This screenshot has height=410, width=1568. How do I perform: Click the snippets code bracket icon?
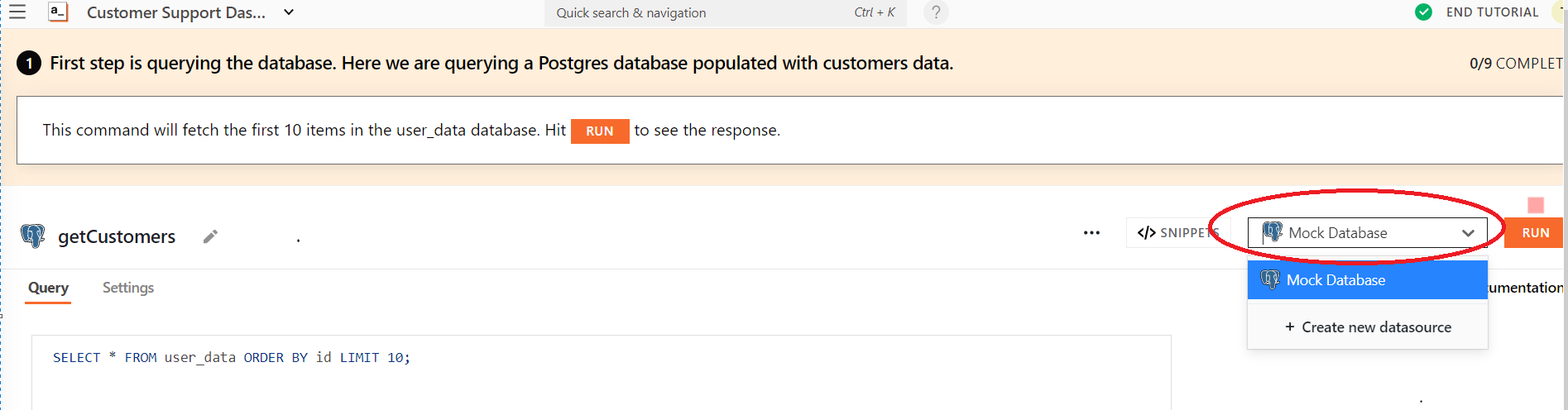tap(1146, 233)
